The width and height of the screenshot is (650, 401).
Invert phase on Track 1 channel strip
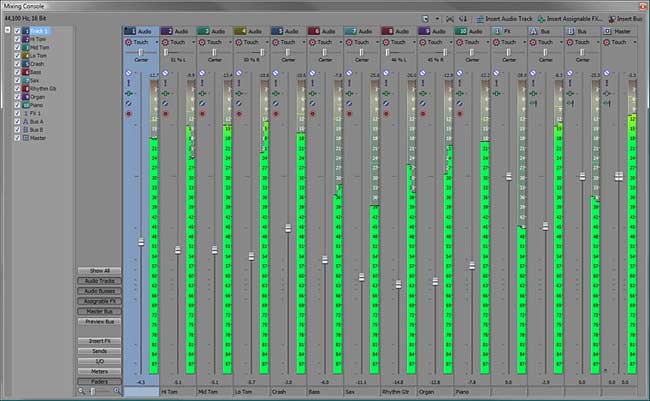coord(129,103)
